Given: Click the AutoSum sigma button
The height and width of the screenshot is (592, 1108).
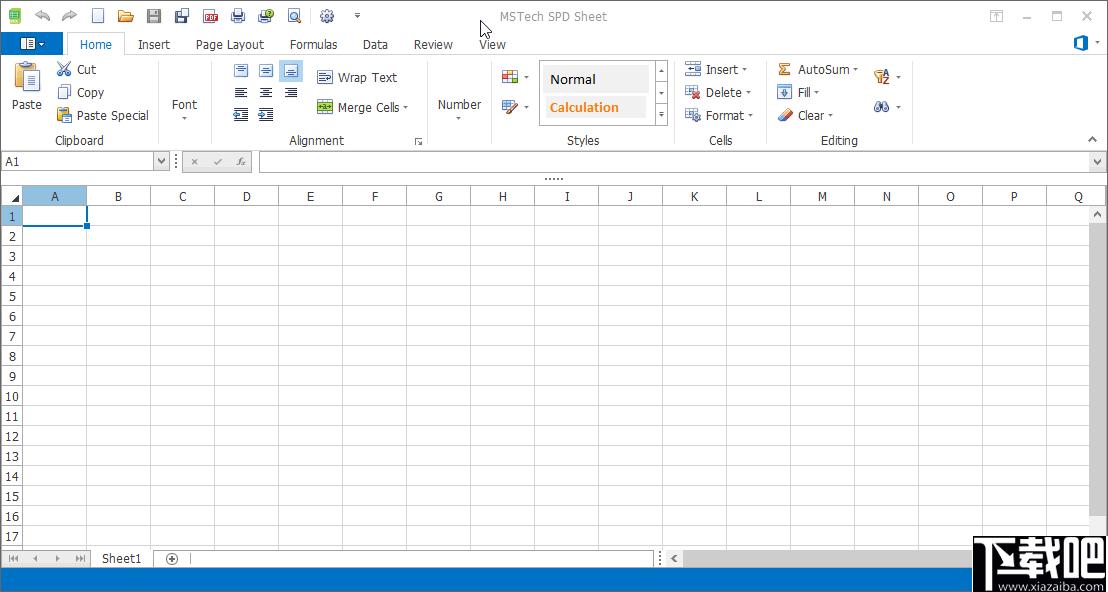Looking at the screenshot, I should click(x=817, y=69).
